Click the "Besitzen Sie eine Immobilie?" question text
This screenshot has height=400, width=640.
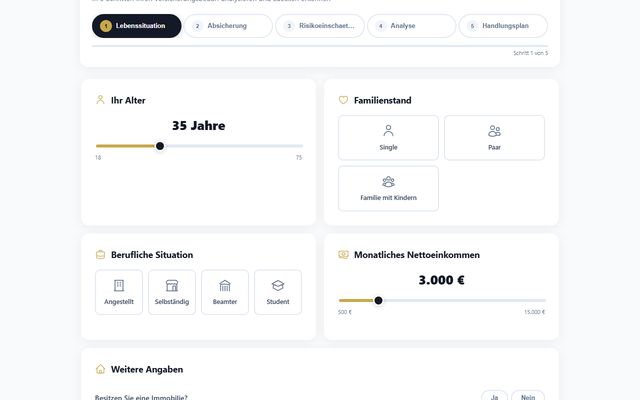141,397
